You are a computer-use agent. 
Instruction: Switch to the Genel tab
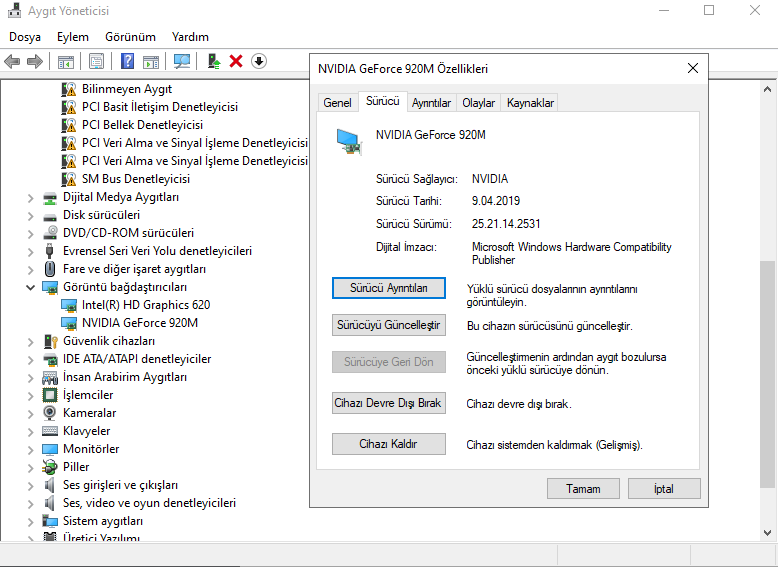coord(337,103)
